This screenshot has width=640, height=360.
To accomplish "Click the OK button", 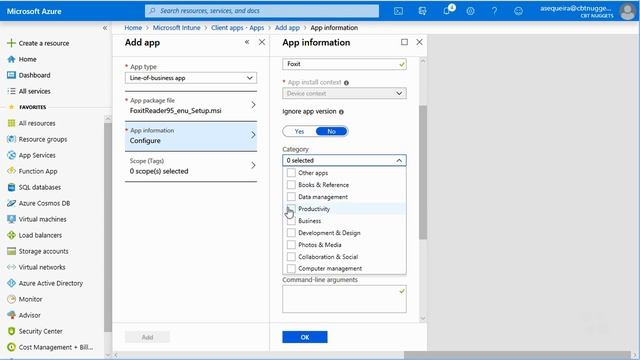I will (x=305, y=337).
